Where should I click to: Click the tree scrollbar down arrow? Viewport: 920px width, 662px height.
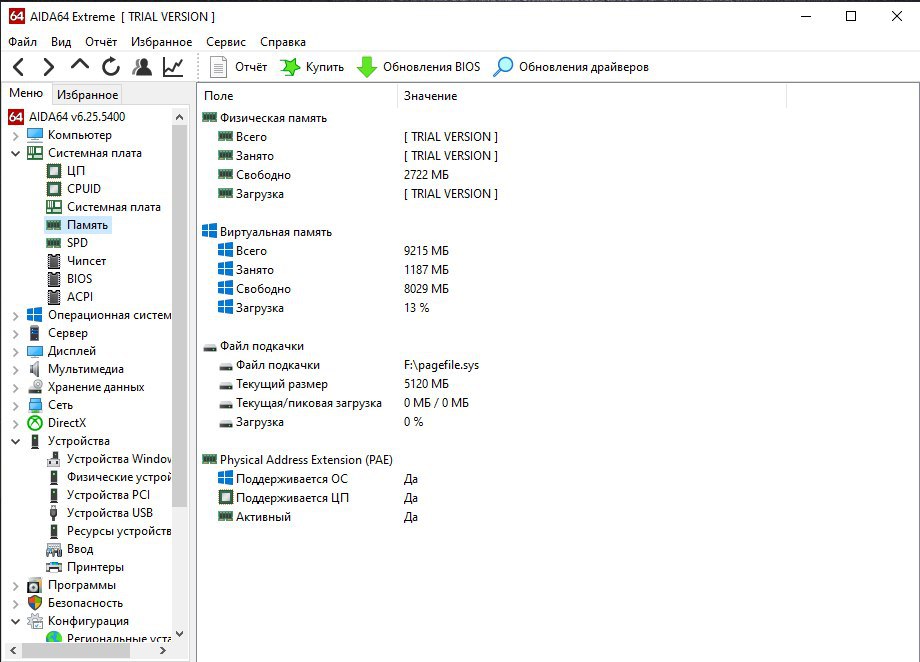(180, 634)
